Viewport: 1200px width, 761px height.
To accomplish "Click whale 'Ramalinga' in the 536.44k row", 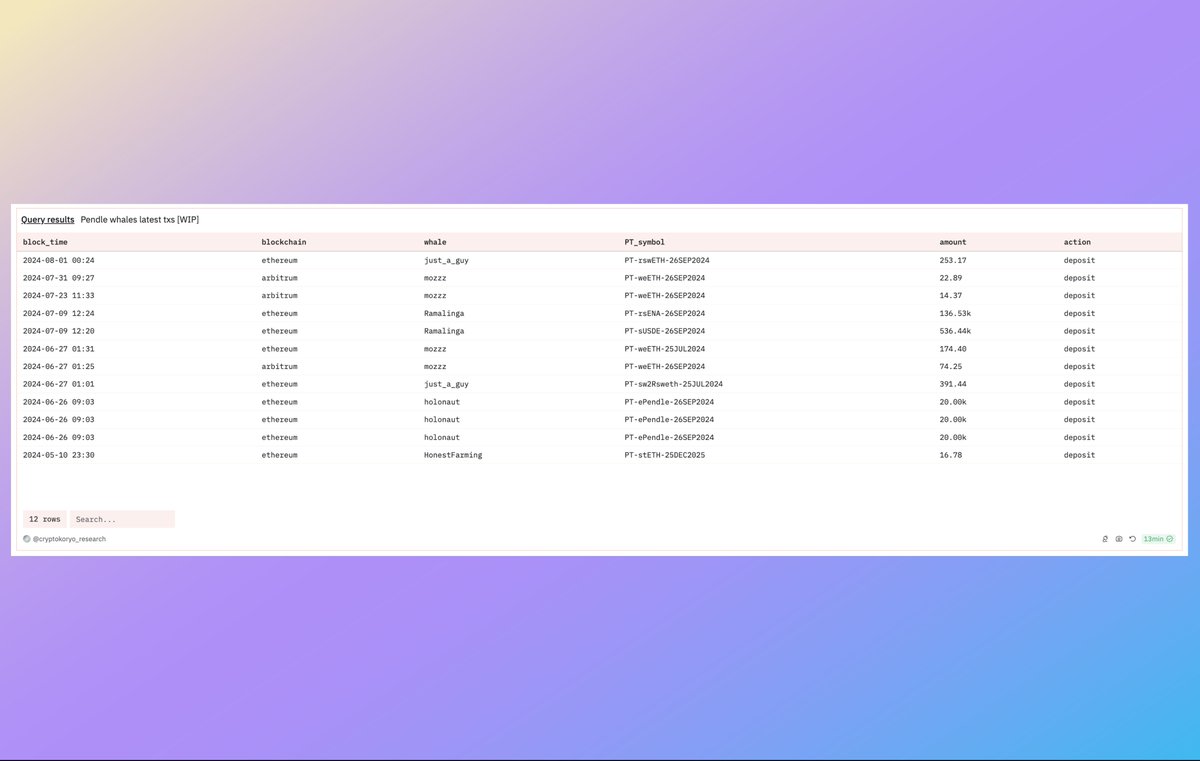I will pyautogui.click(x=444, y=331).
